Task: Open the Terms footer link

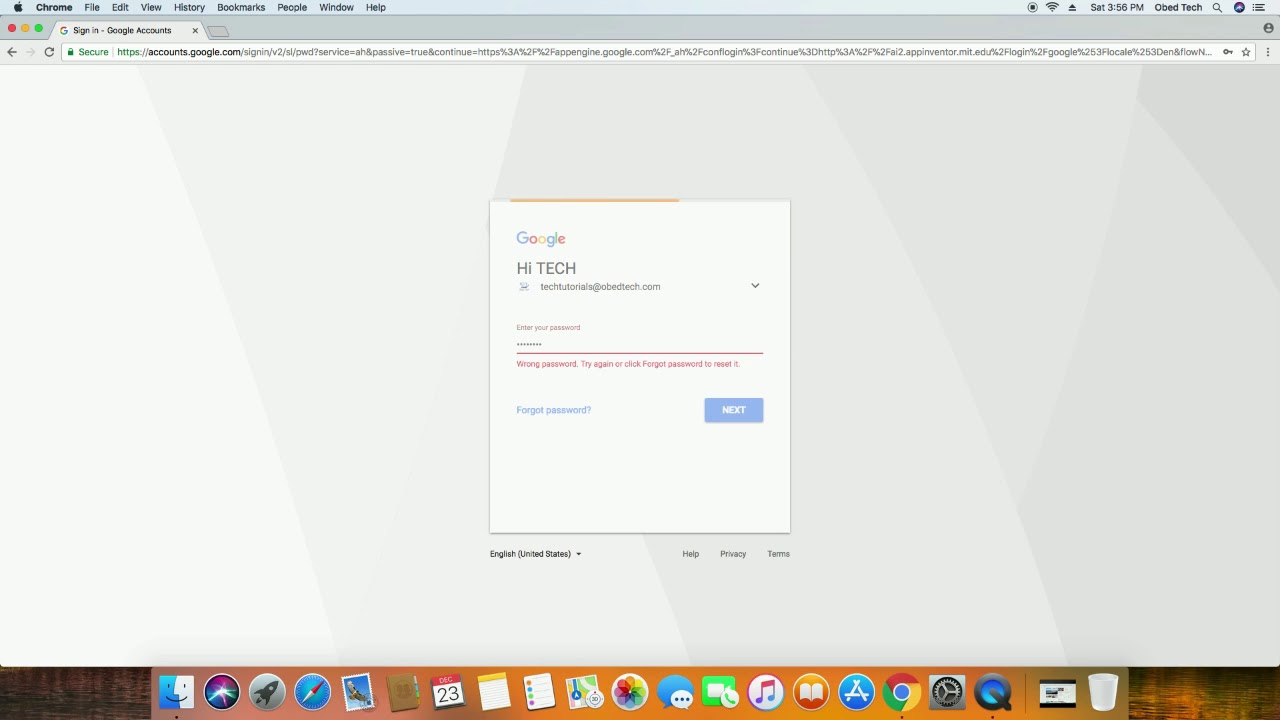Action: coord(778,554)
